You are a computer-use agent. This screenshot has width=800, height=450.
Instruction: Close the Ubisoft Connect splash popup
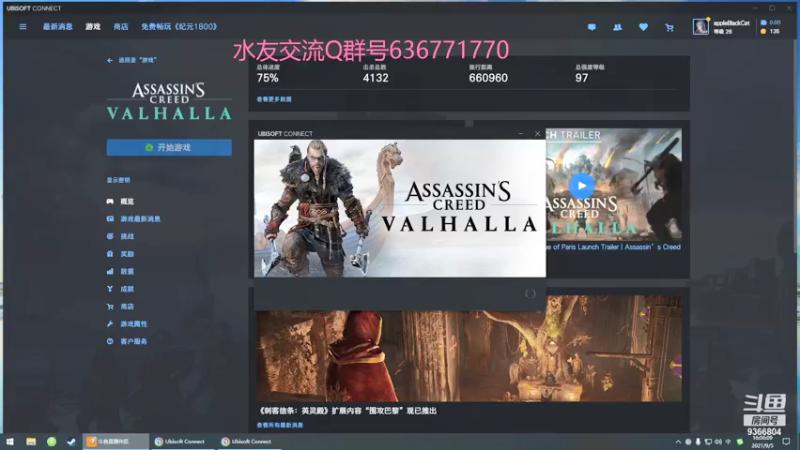(x=537, y=134)
